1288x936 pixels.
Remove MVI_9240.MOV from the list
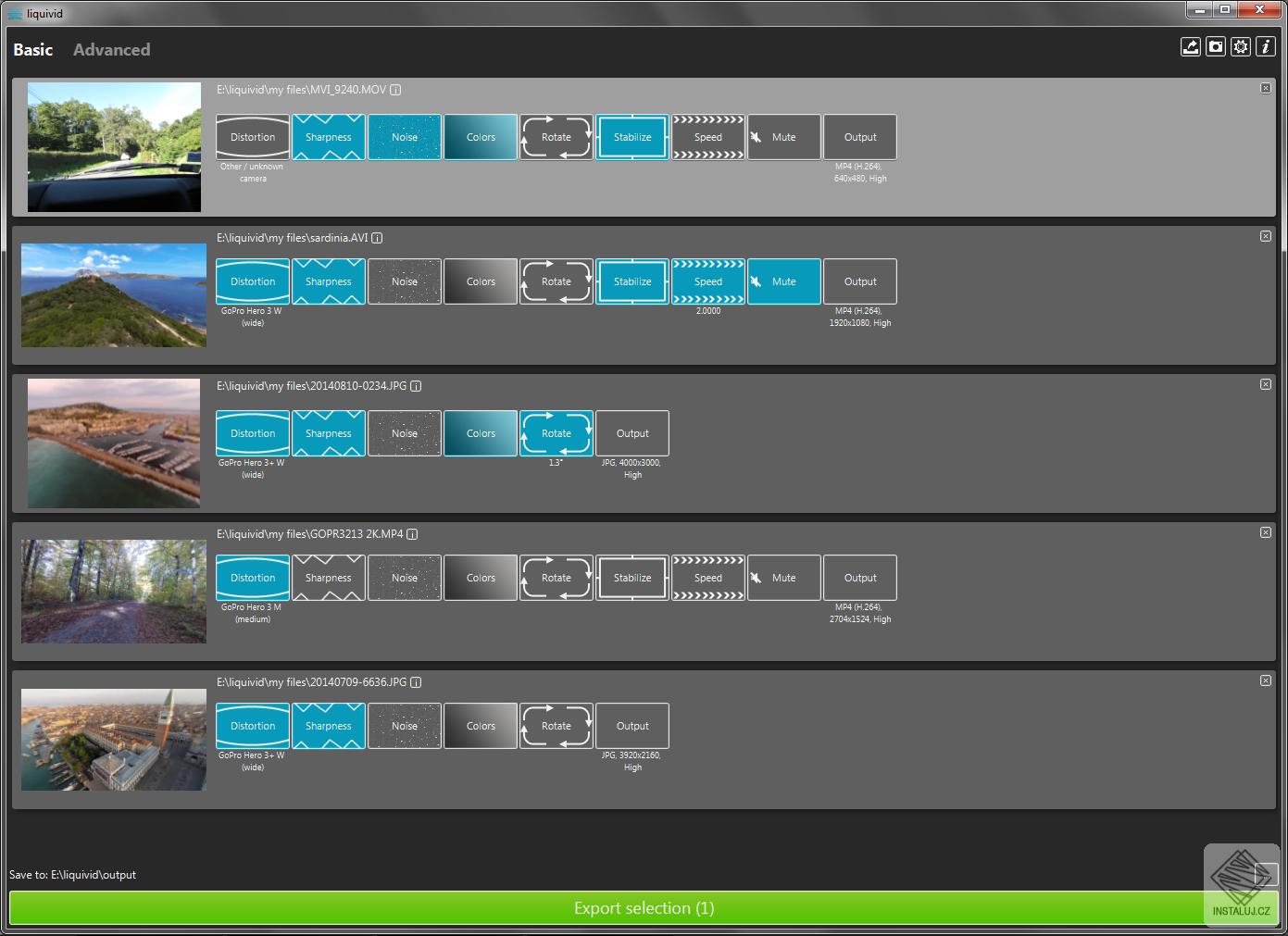click(x=1266, y=88)
